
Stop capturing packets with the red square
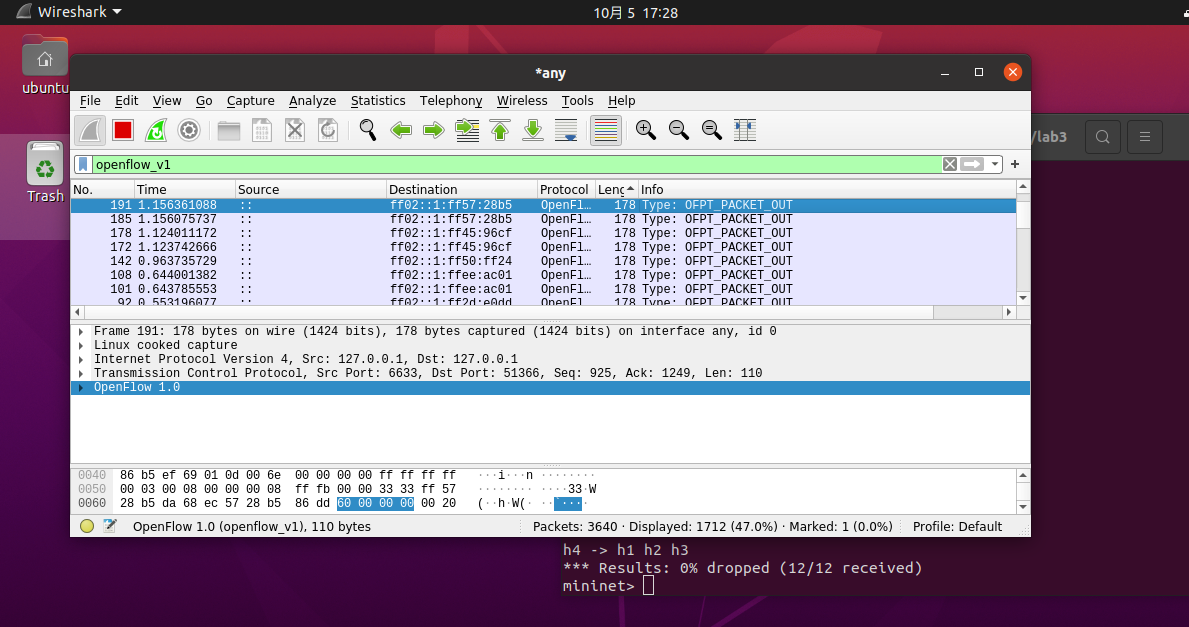(x=123, y=130)
